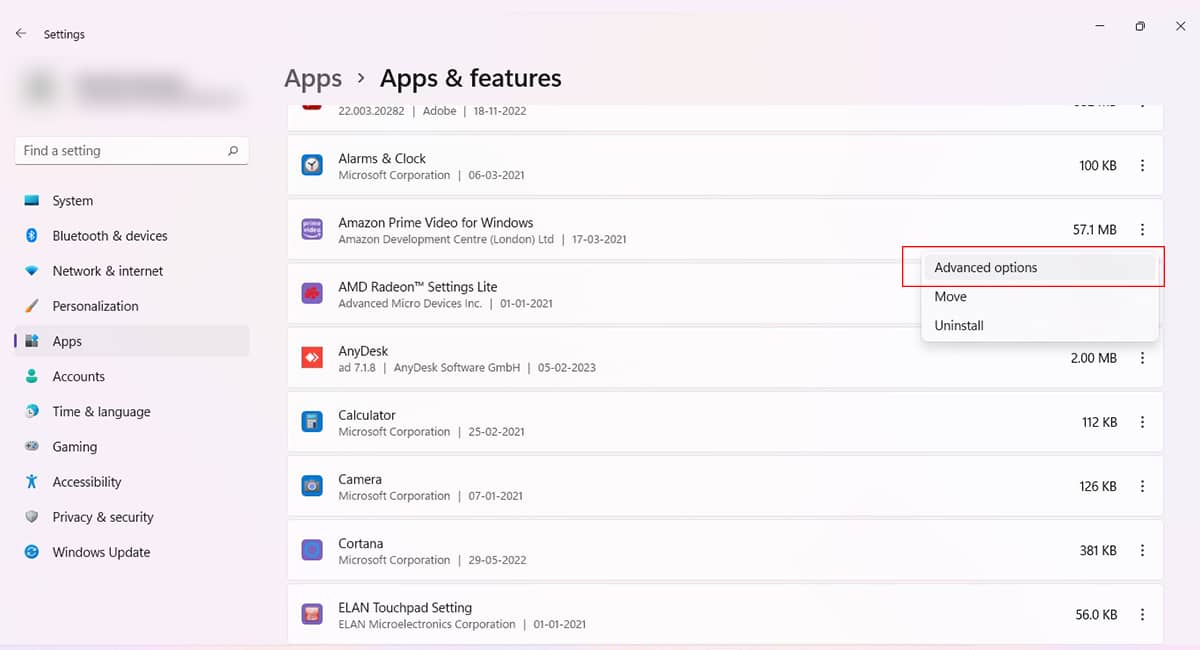Open Windows Update settings
1200x650 pixels.
(100, 551)
